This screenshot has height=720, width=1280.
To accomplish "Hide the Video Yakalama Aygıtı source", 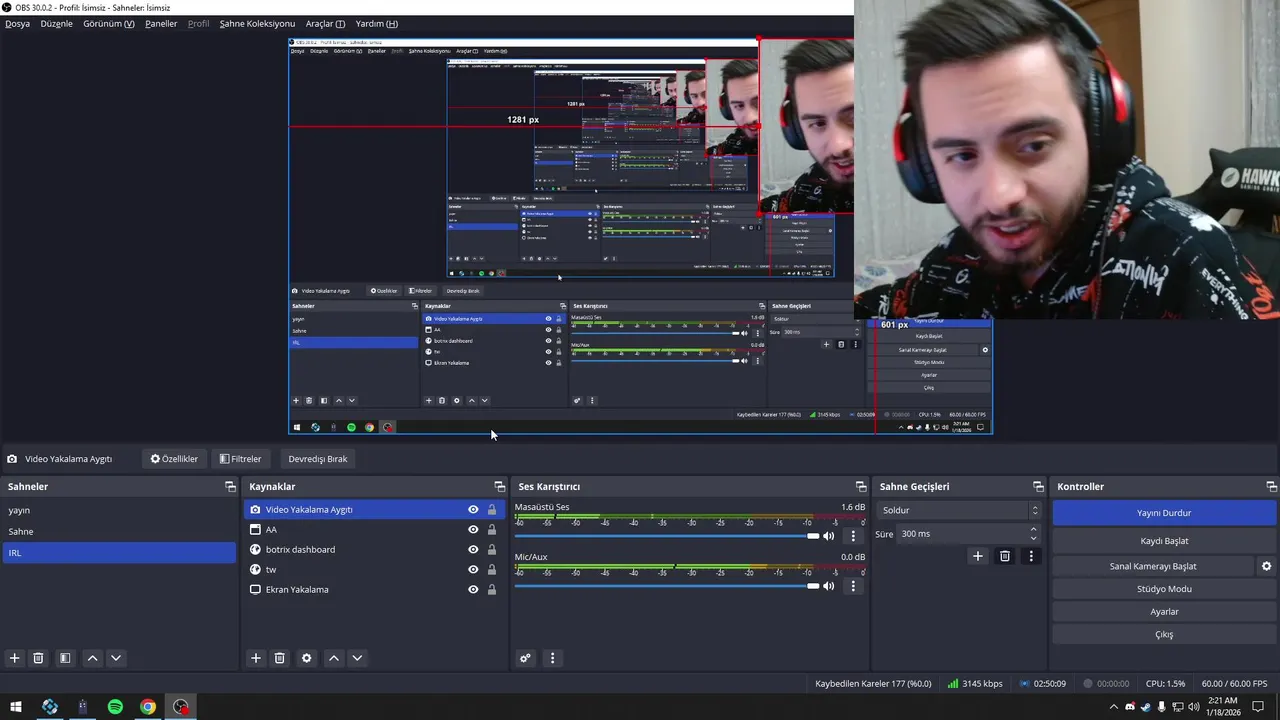I will (x=473, y=510).
